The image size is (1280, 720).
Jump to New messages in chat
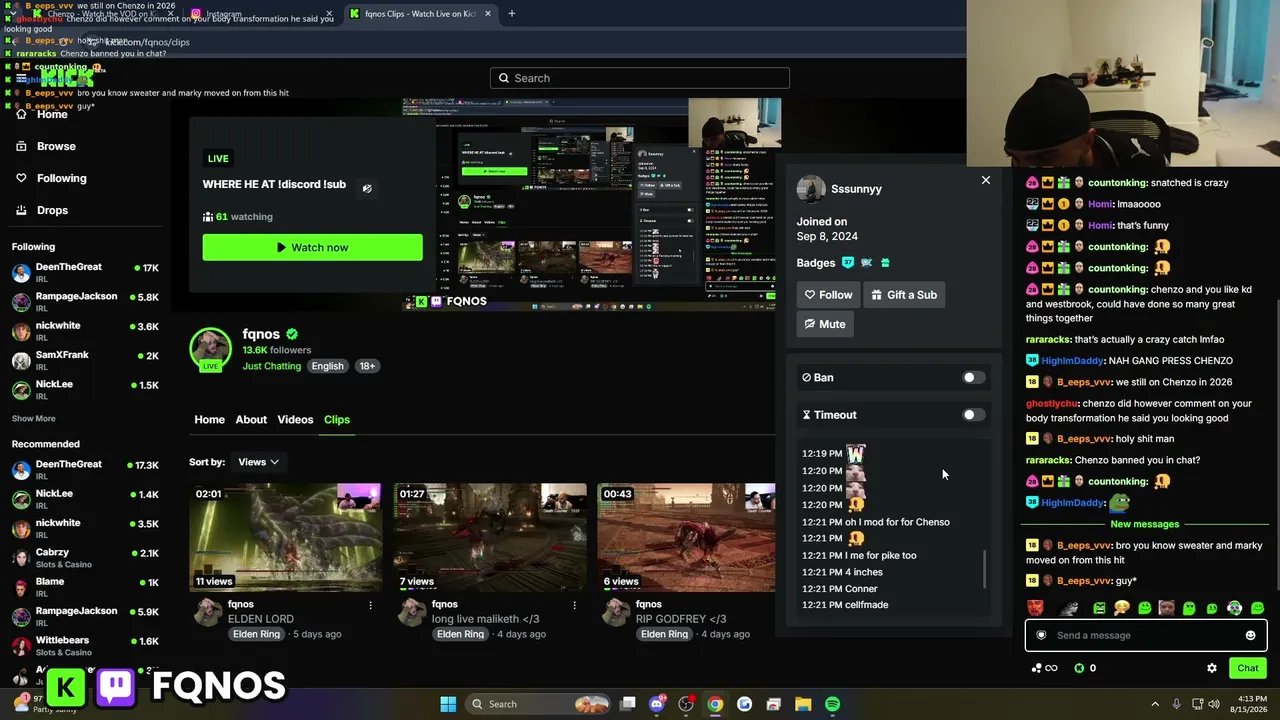coord(1144,524)
